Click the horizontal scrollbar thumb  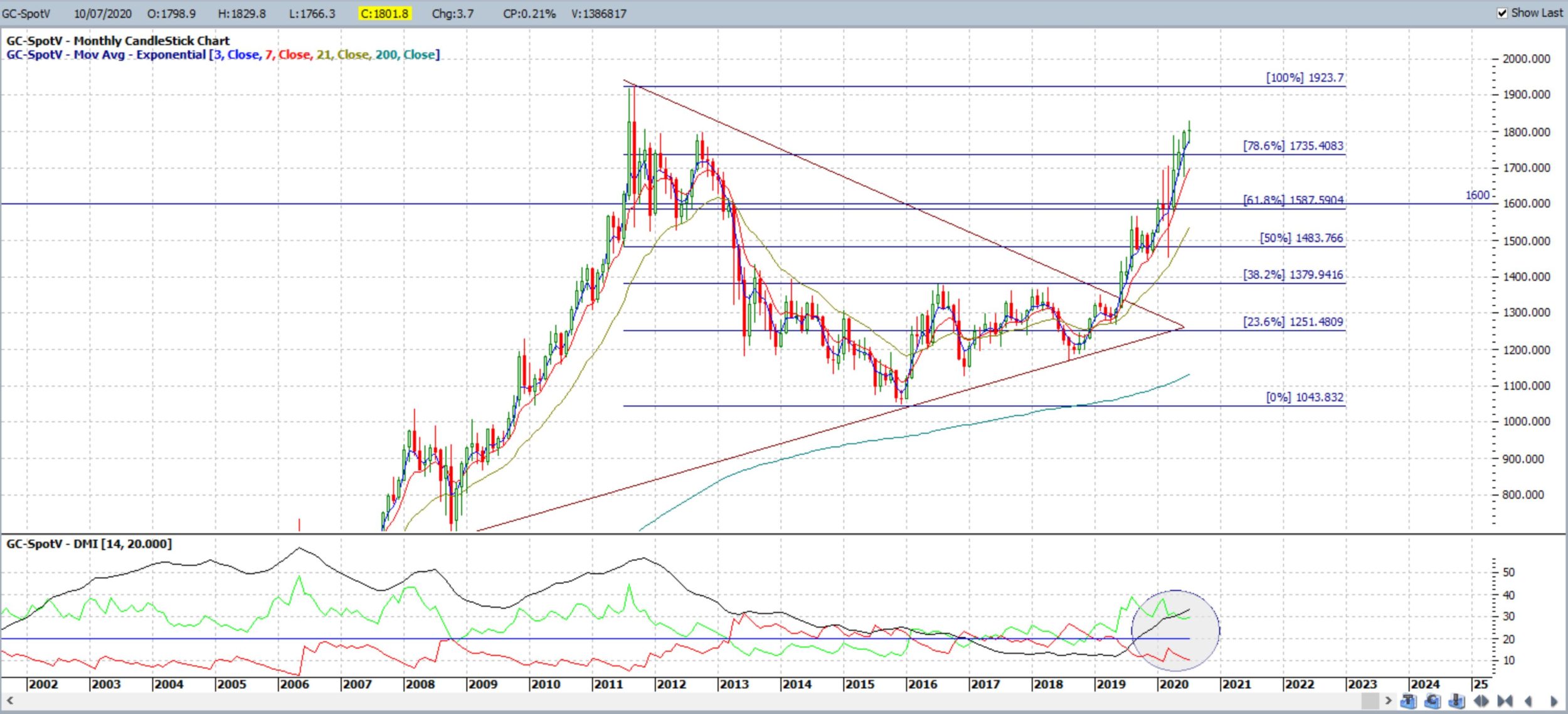(1370, 700)
